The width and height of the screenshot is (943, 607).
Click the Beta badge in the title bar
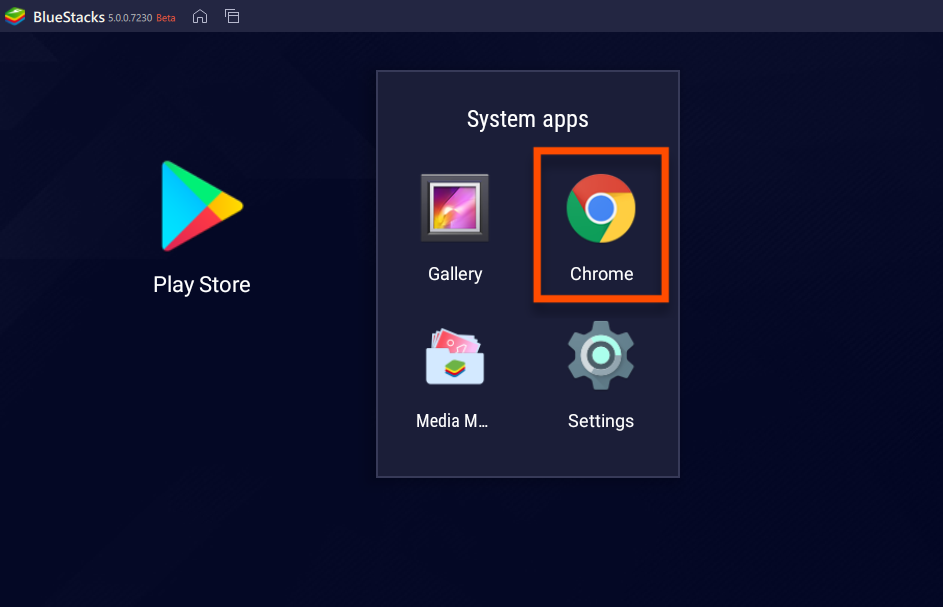click(x=165, y=17)
